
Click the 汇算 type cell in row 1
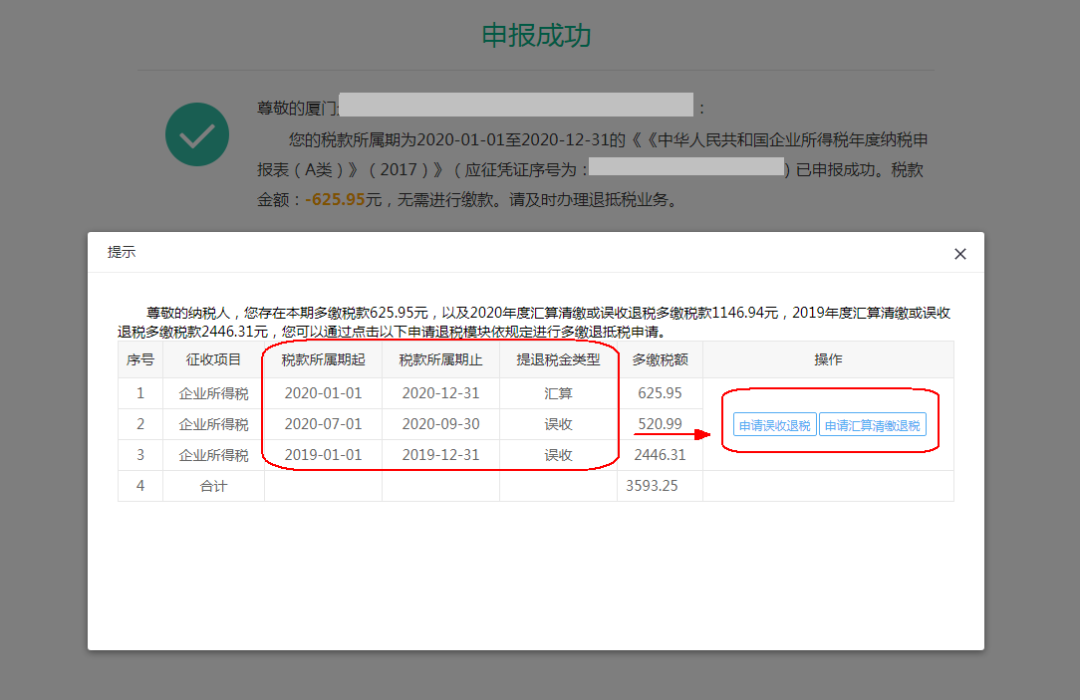tap(558, 392)
